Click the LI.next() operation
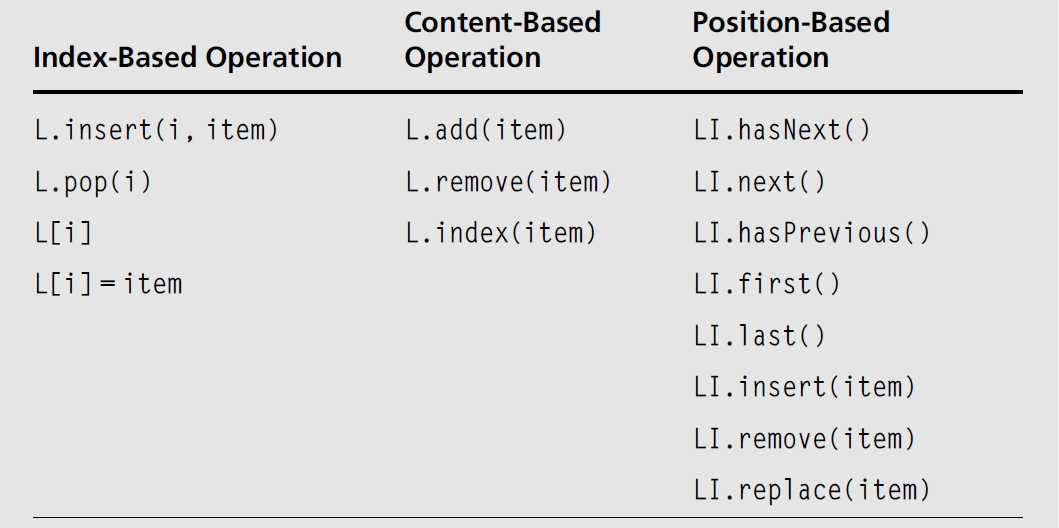The height and width of the screenshot is (528, 1059). (x=760, y=182)
